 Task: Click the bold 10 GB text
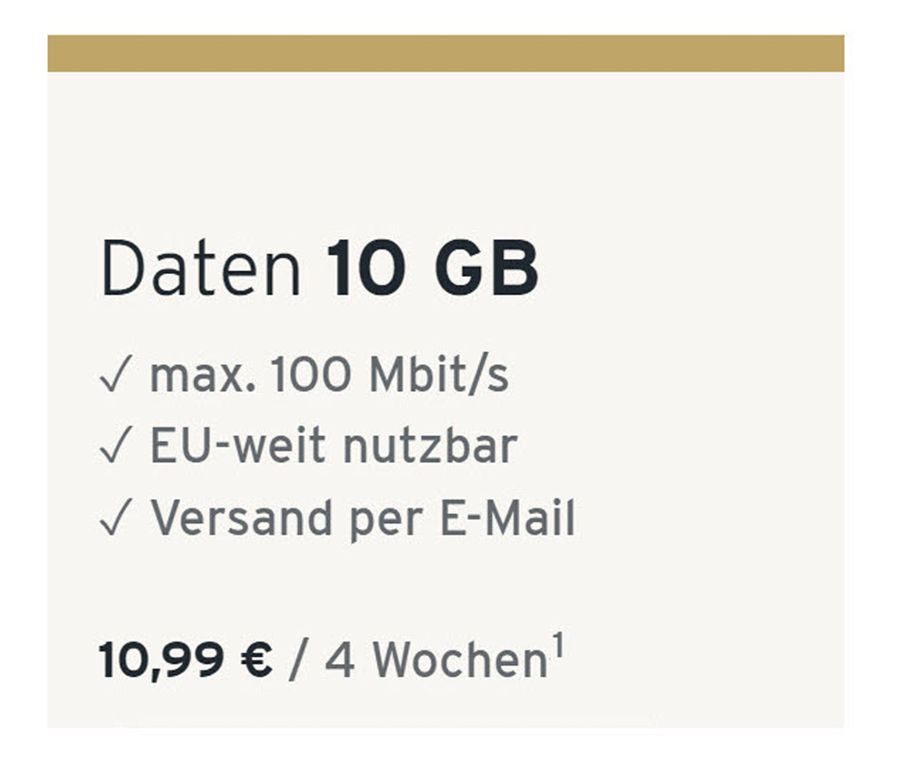433,269
